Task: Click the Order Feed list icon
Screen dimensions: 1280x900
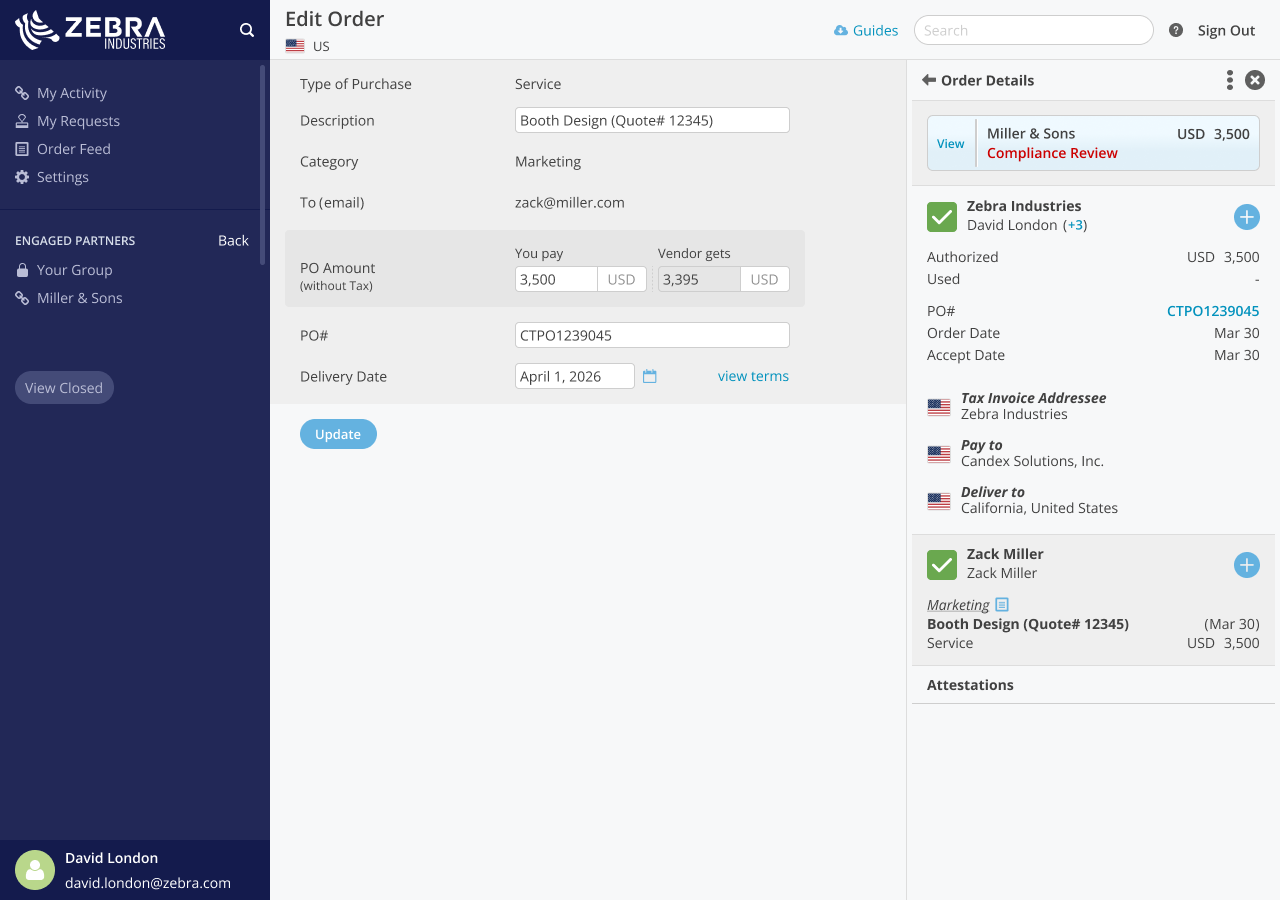Action: 22,149
